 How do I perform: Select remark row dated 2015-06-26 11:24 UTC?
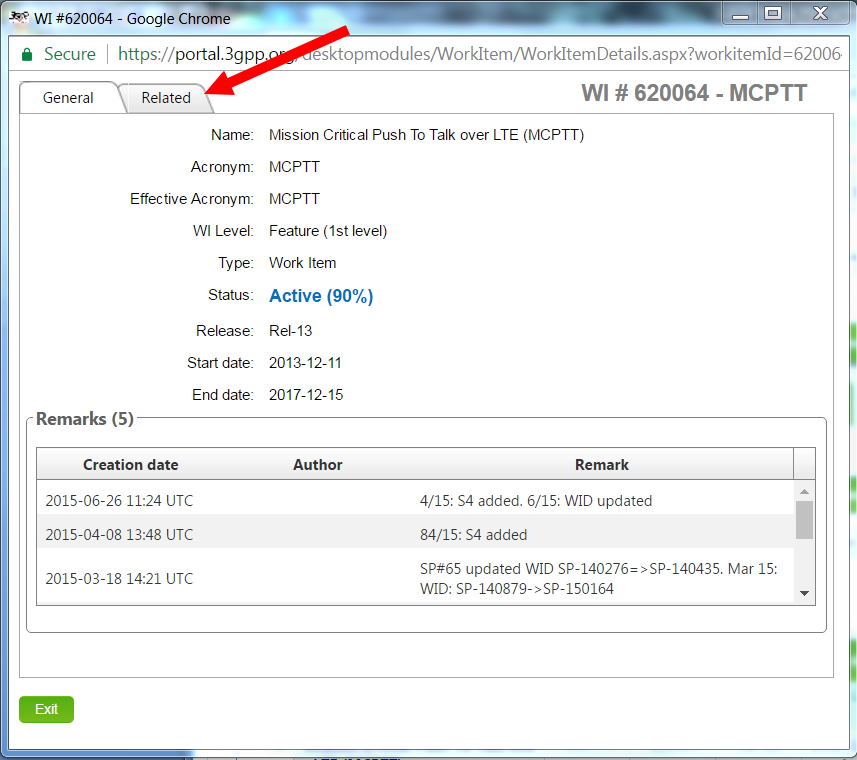coord(415,500)
